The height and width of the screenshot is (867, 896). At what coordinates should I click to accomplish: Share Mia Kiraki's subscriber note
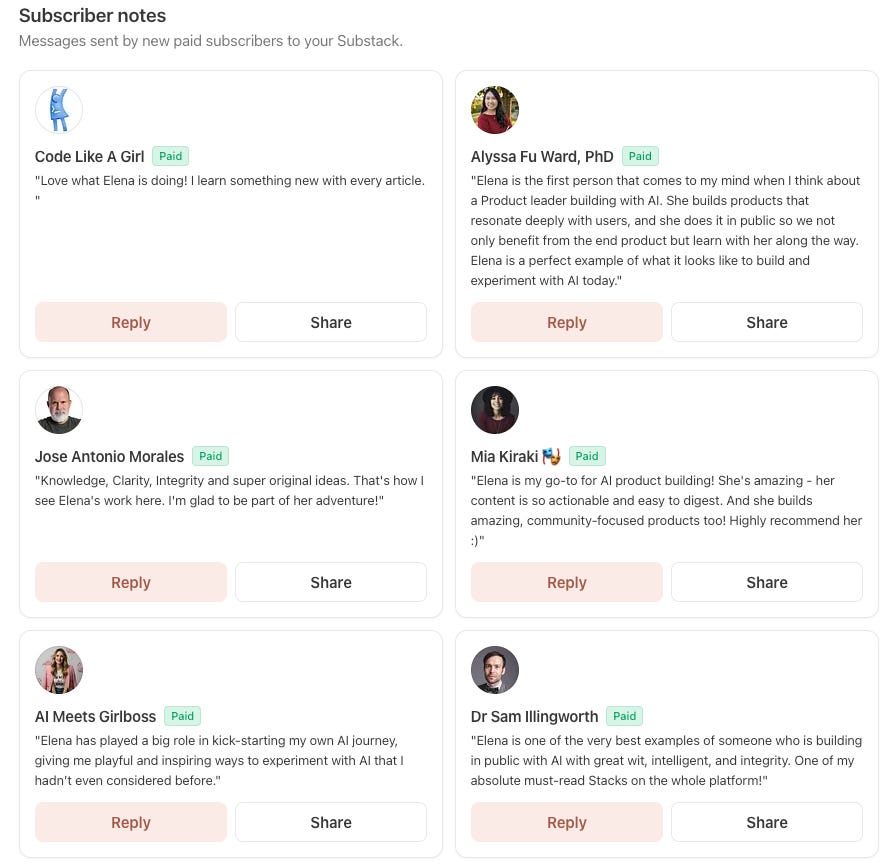[767, 582]
